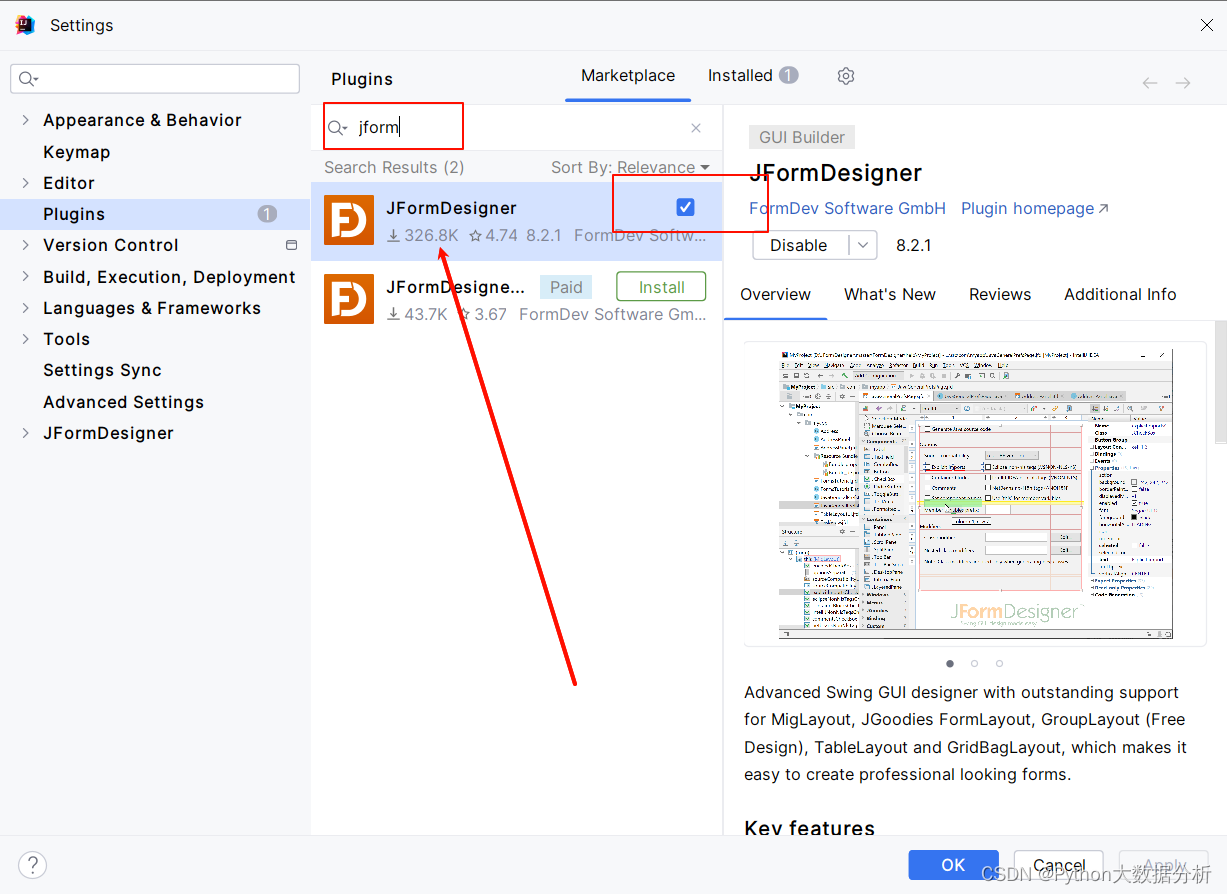Screen dimensions: 1227x894
Task: Expand Appearance & Behavior settings
Action: 25,120
